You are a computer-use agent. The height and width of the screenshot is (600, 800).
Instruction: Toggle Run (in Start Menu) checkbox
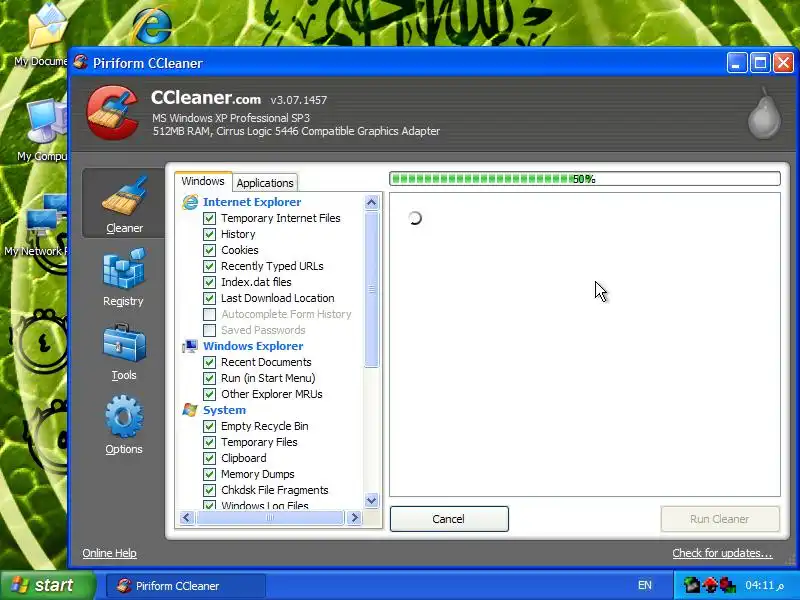[x=209, y=378]
